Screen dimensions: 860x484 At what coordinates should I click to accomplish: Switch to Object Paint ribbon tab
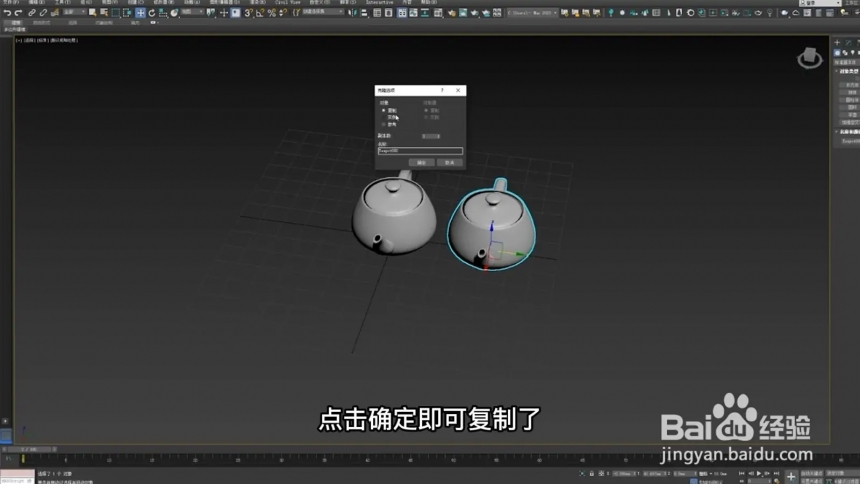[x=104, y=22]
